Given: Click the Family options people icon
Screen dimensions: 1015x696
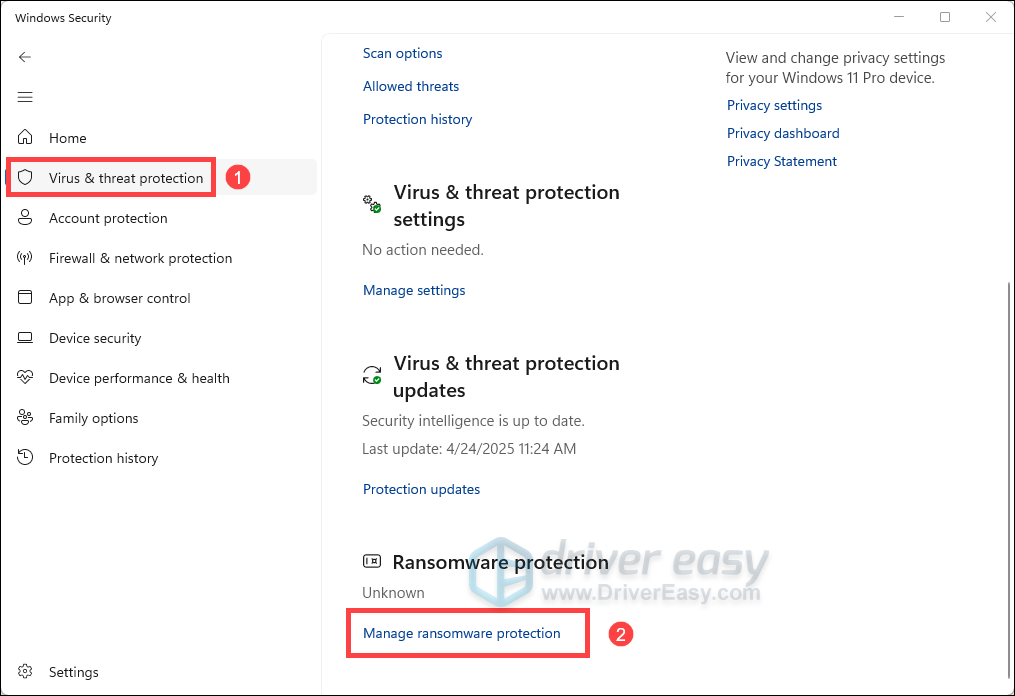Looking at the screenshot, I should [x=26, y=418].
